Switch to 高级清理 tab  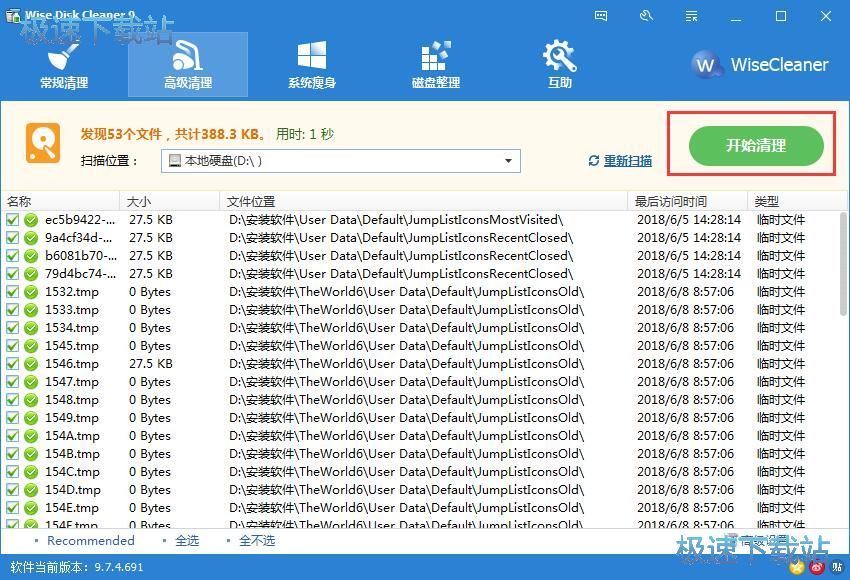(x=188, y=65)
